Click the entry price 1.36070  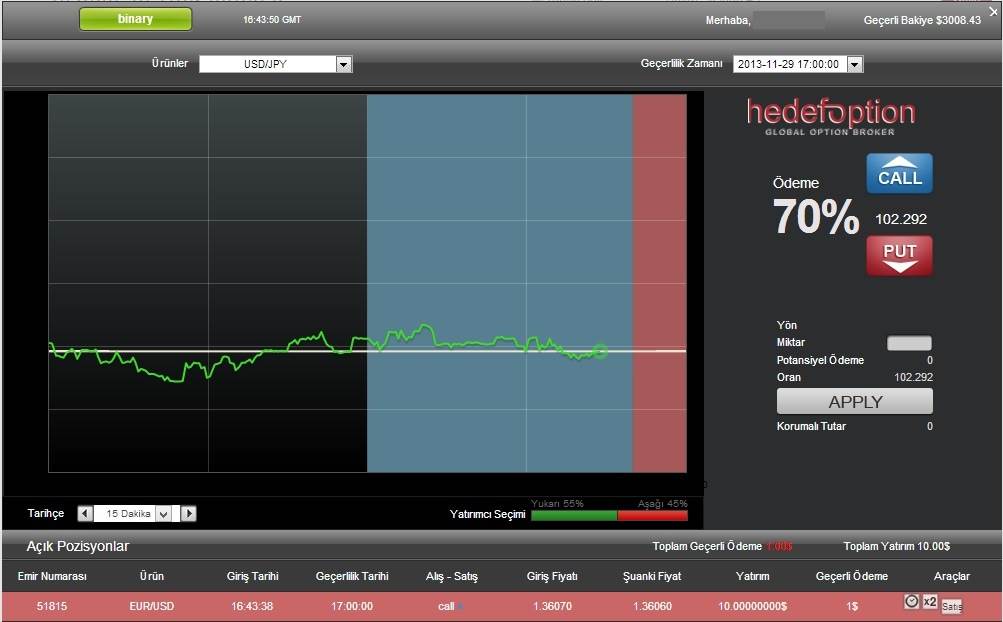tap(552, 606)
